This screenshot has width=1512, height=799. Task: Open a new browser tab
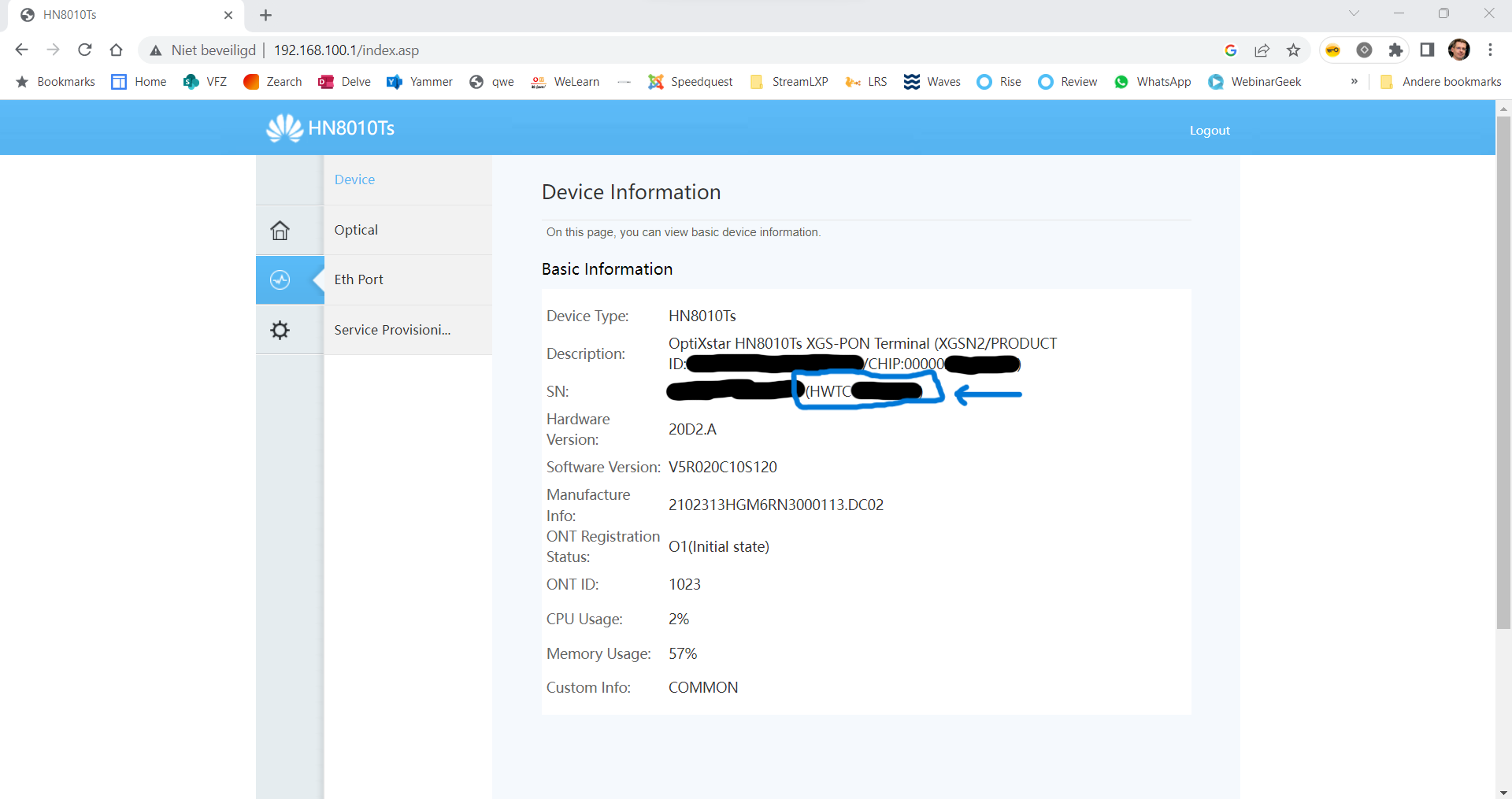[265, 15]
